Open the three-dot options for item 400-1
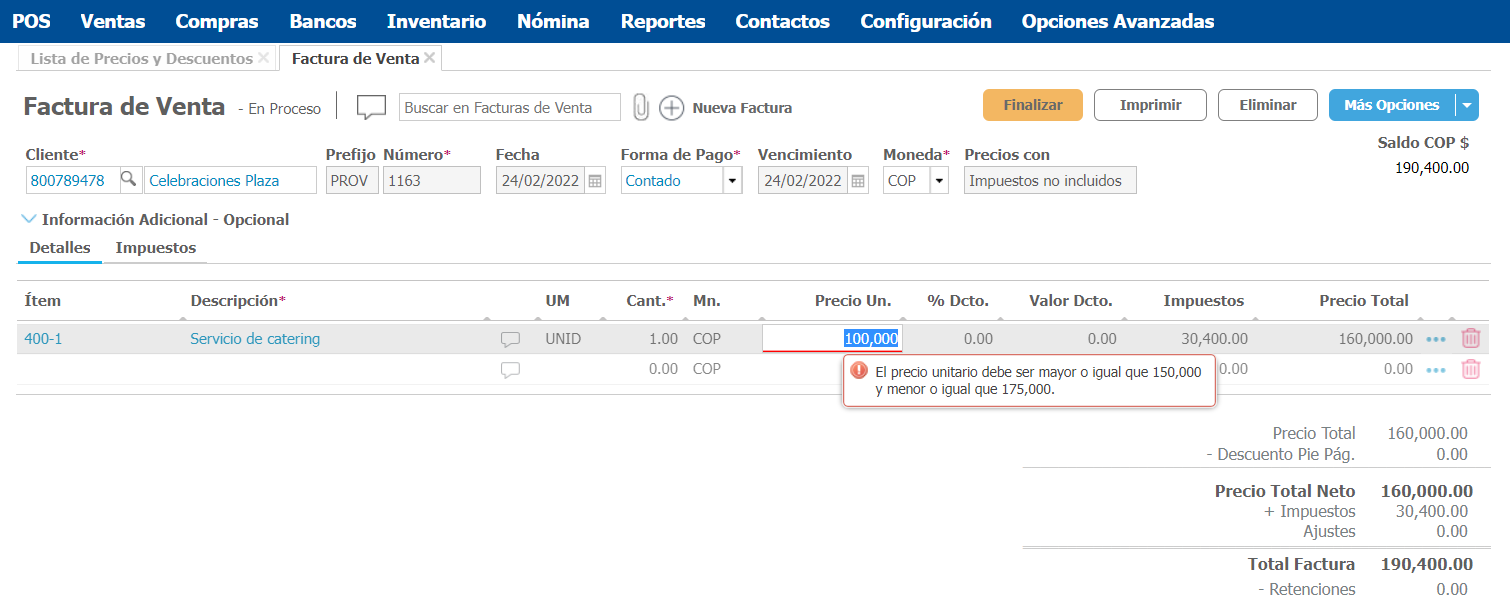1510x612 pixels. click(x=1436, y=339)
